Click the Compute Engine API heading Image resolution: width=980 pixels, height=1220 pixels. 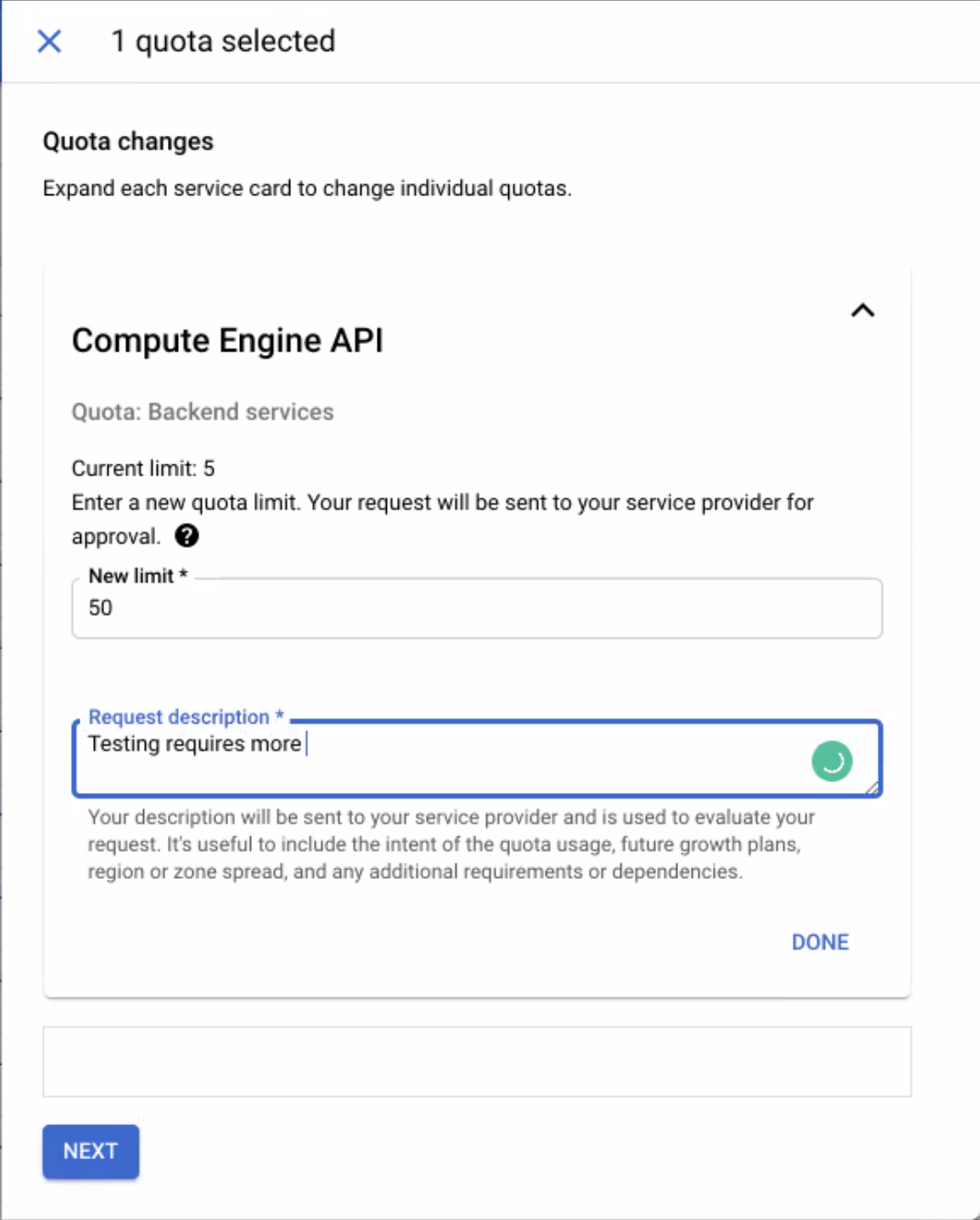(x=227, y=340)
